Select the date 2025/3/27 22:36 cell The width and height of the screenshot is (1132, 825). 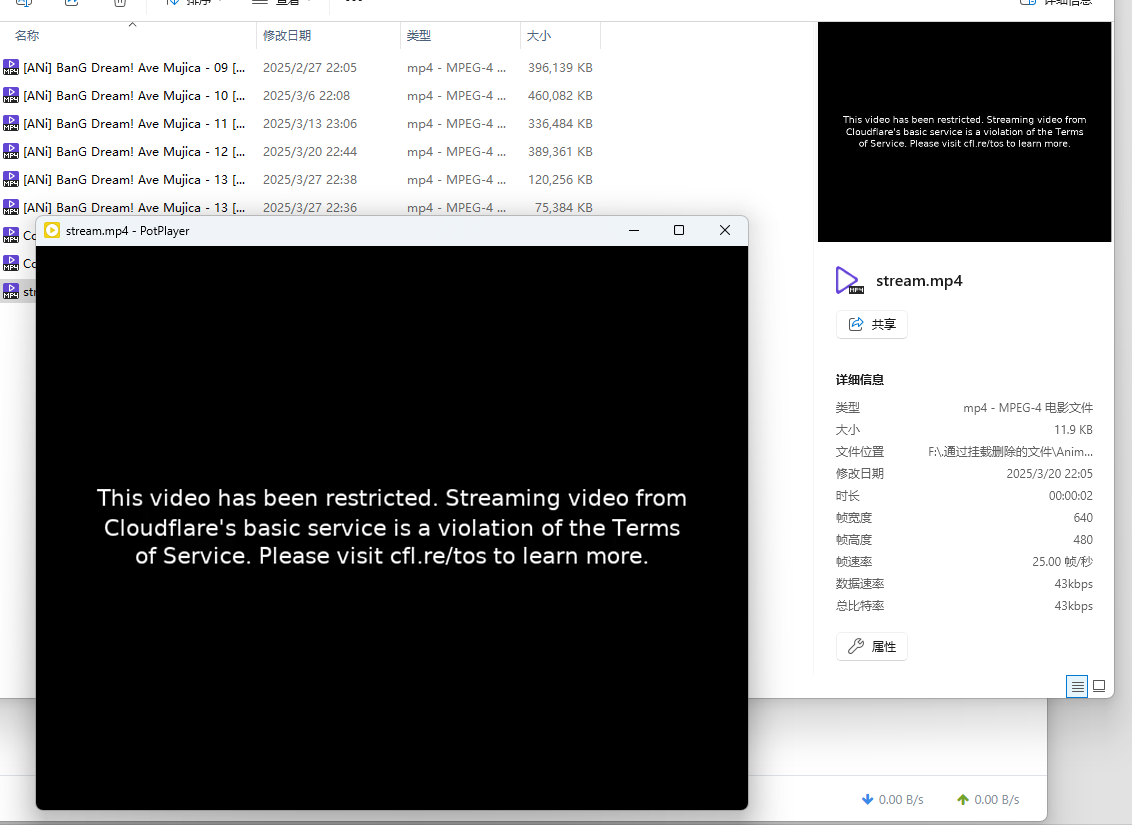coord(310,208)
